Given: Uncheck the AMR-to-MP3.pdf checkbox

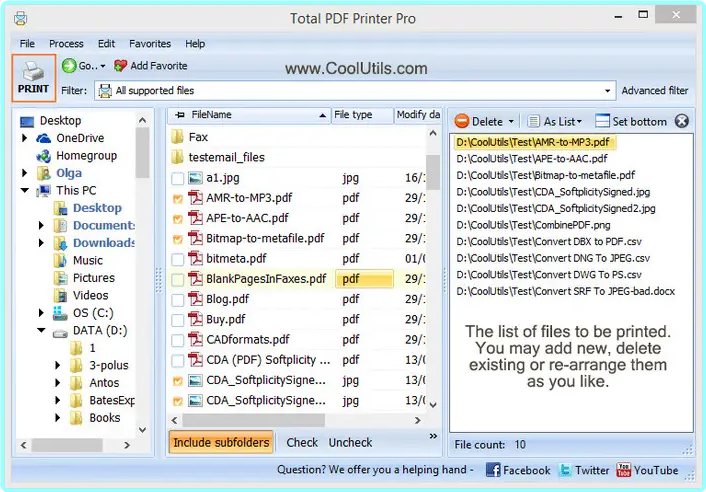Looking at the screenshot, I should (x=177, y=199).
